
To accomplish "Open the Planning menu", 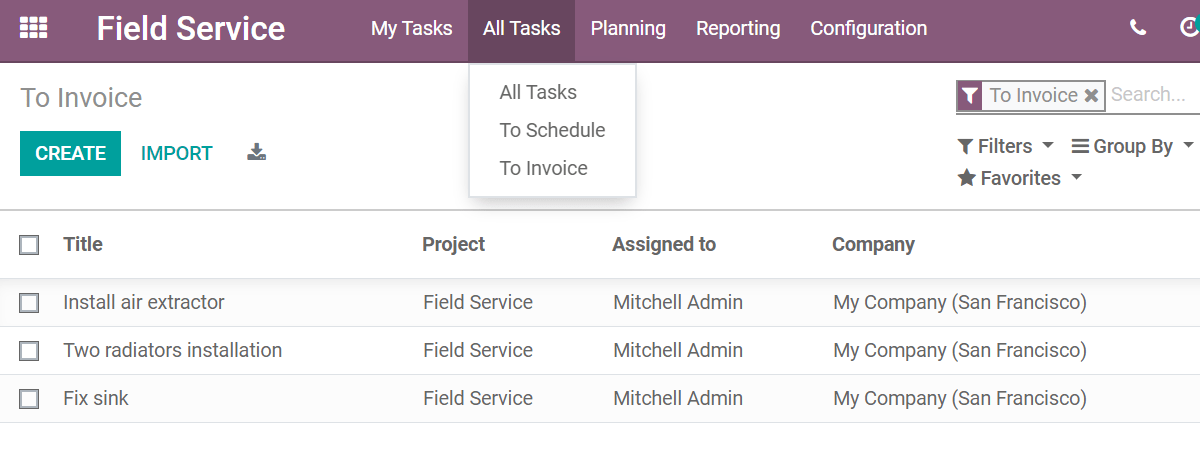I will click(x=628, y=29).
